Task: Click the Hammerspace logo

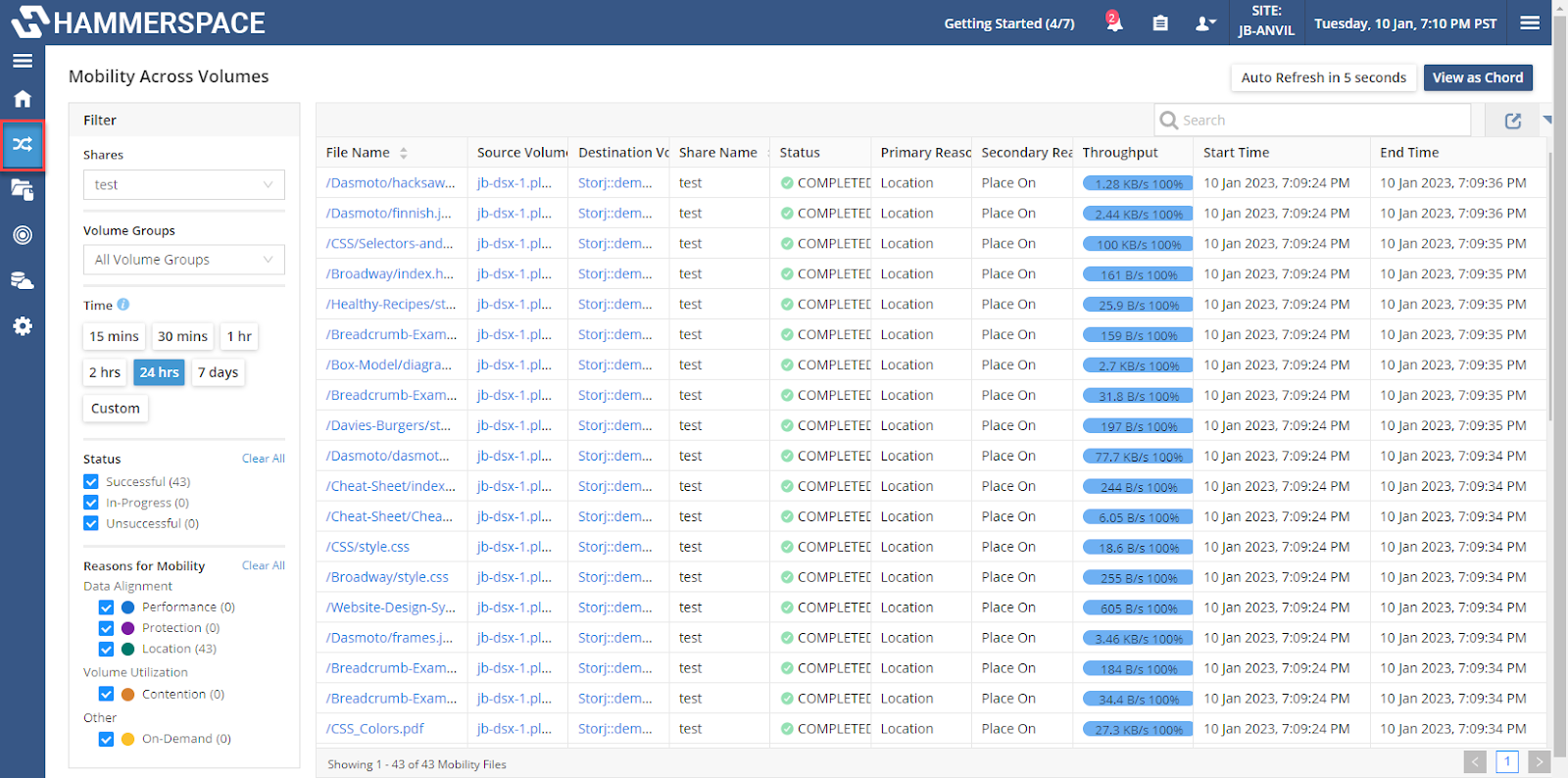Action: tap(138, 23)
